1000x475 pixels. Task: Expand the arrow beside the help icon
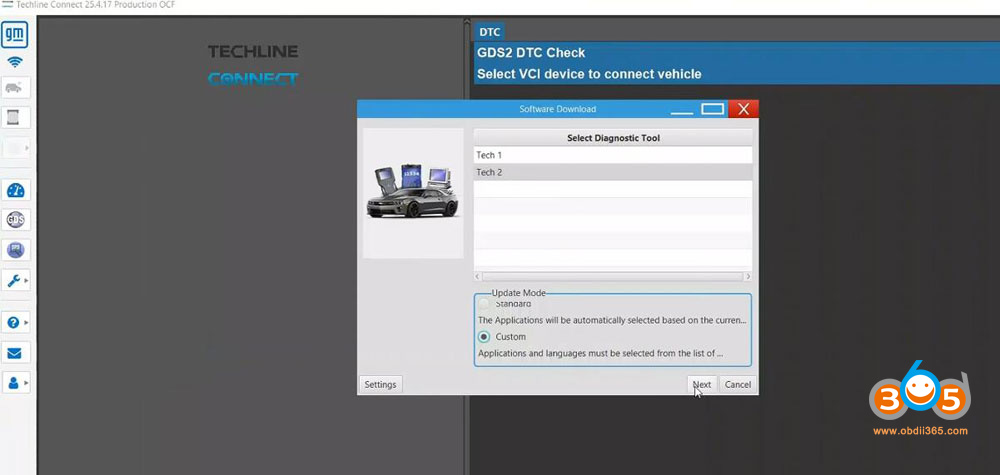point(26,323)
